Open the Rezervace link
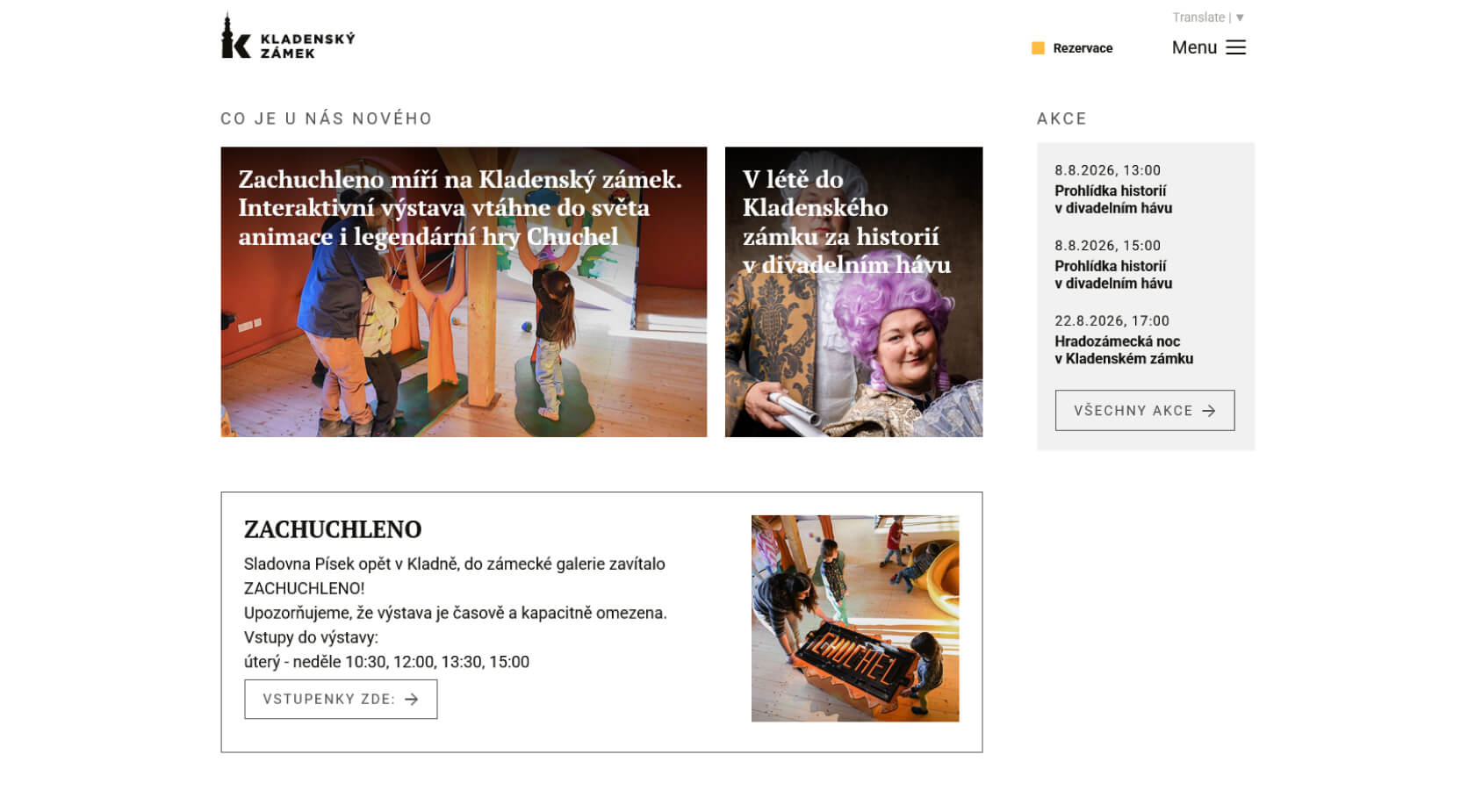Viewport: 1475px width, 812px height. click(x=1083, y=48)
